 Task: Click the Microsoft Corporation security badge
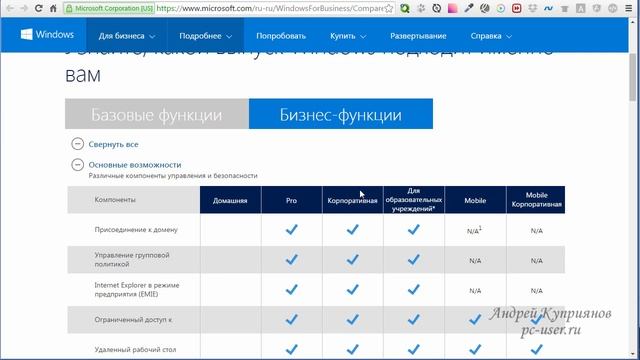click(109, 8)
